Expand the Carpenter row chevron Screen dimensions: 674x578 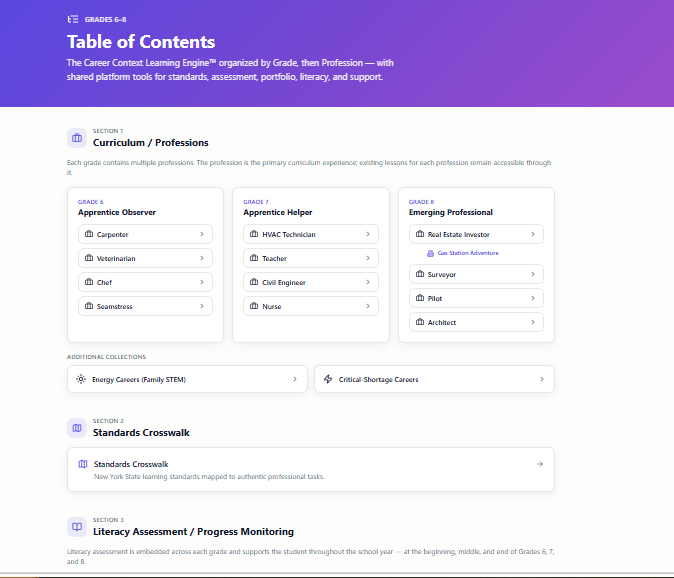[x=202, y=234]
